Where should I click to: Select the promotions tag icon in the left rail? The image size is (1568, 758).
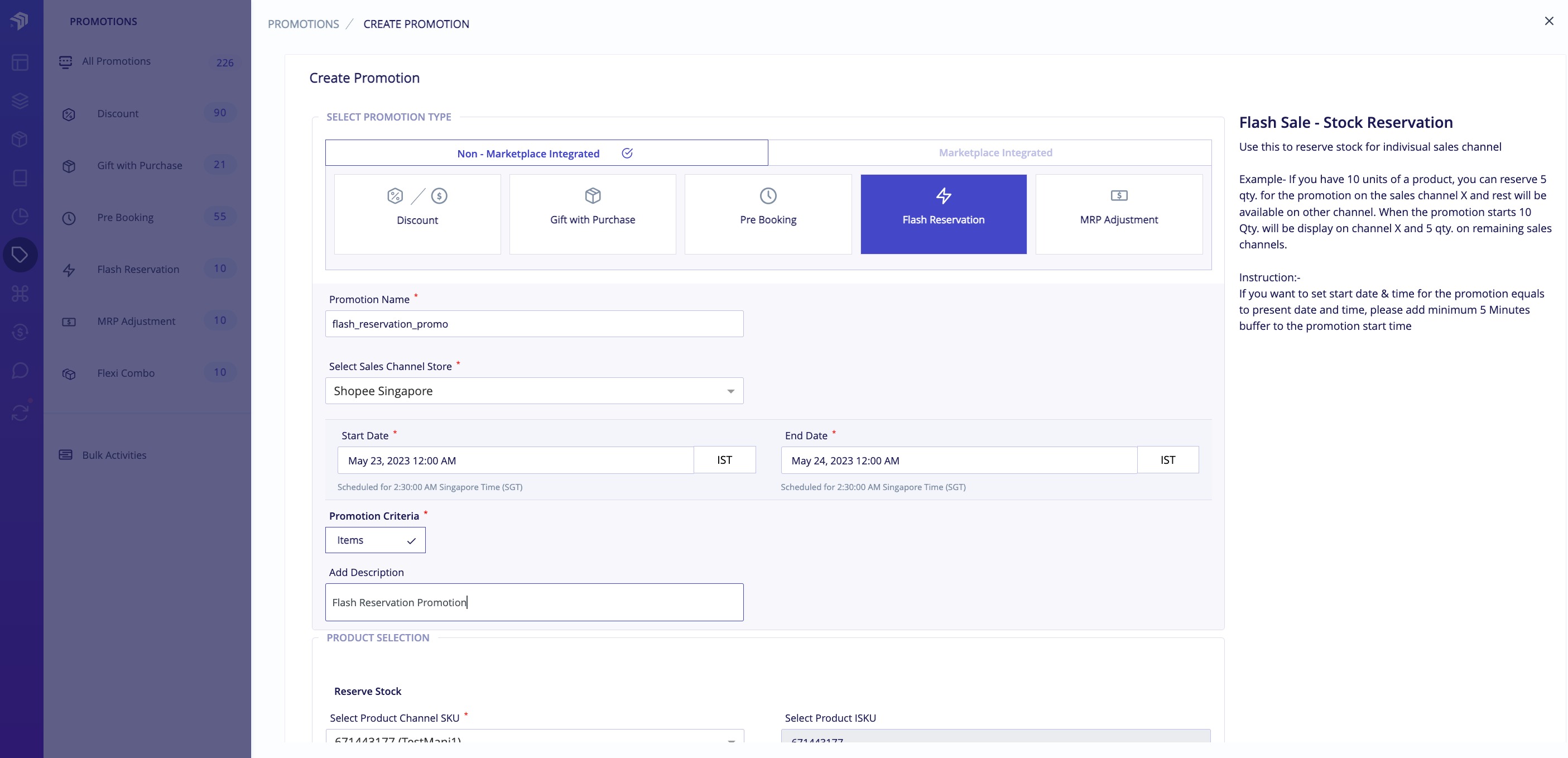pyautogui.click(x=20, y=255)
